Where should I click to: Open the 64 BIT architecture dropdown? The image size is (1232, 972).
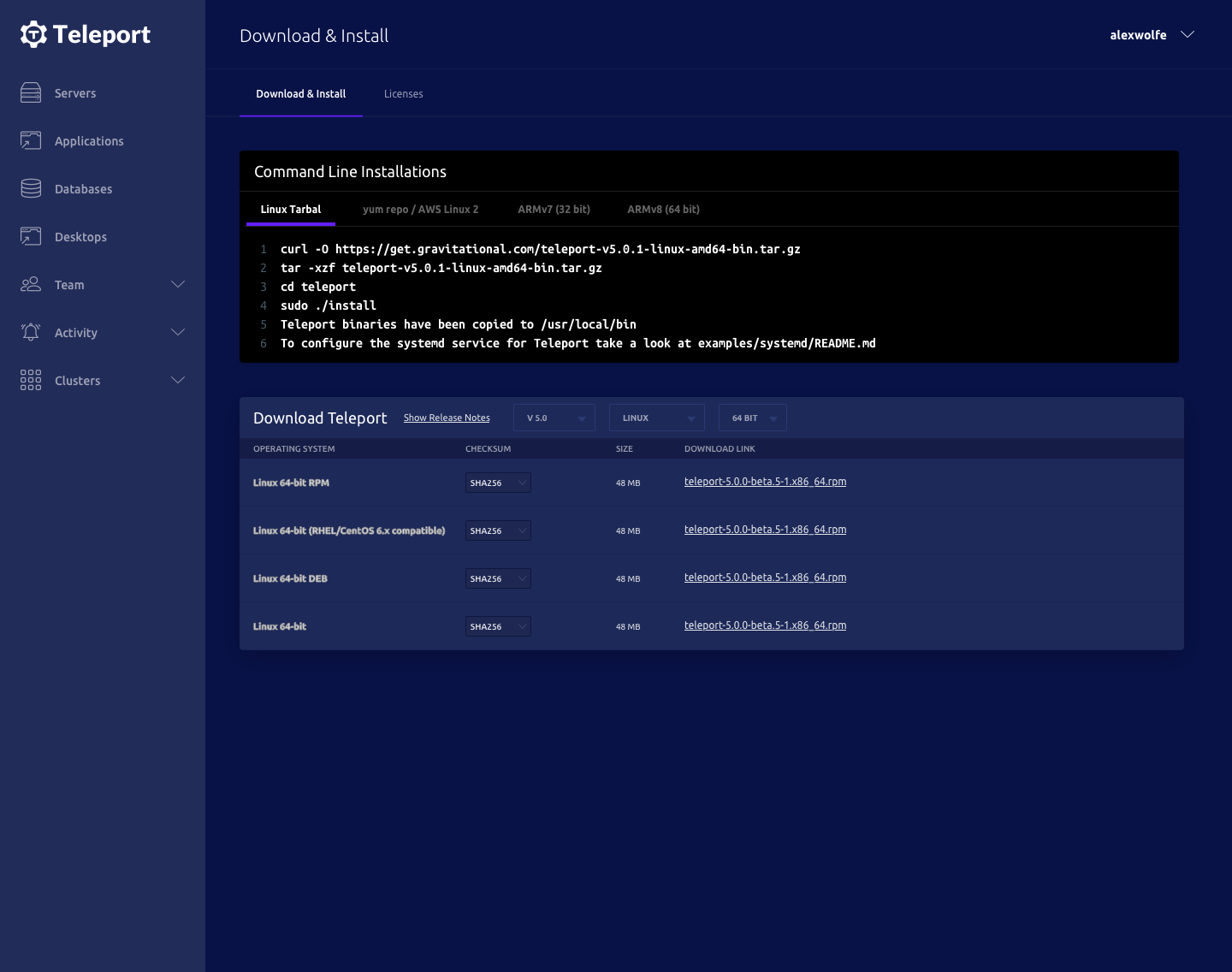(752, 418)
